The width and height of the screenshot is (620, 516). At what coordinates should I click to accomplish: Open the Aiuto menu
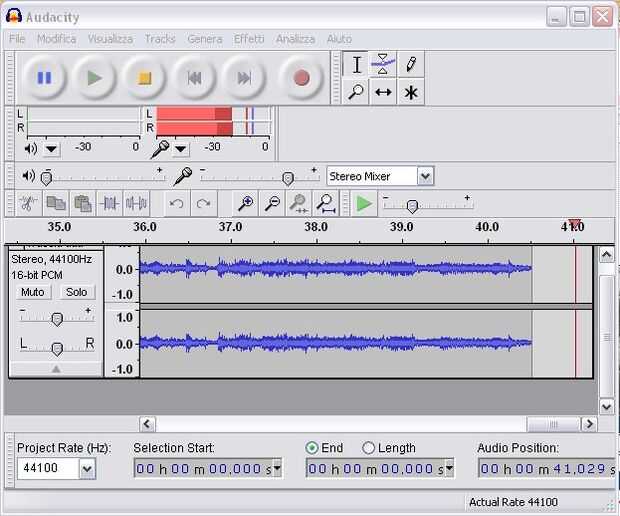coord(339,39)
